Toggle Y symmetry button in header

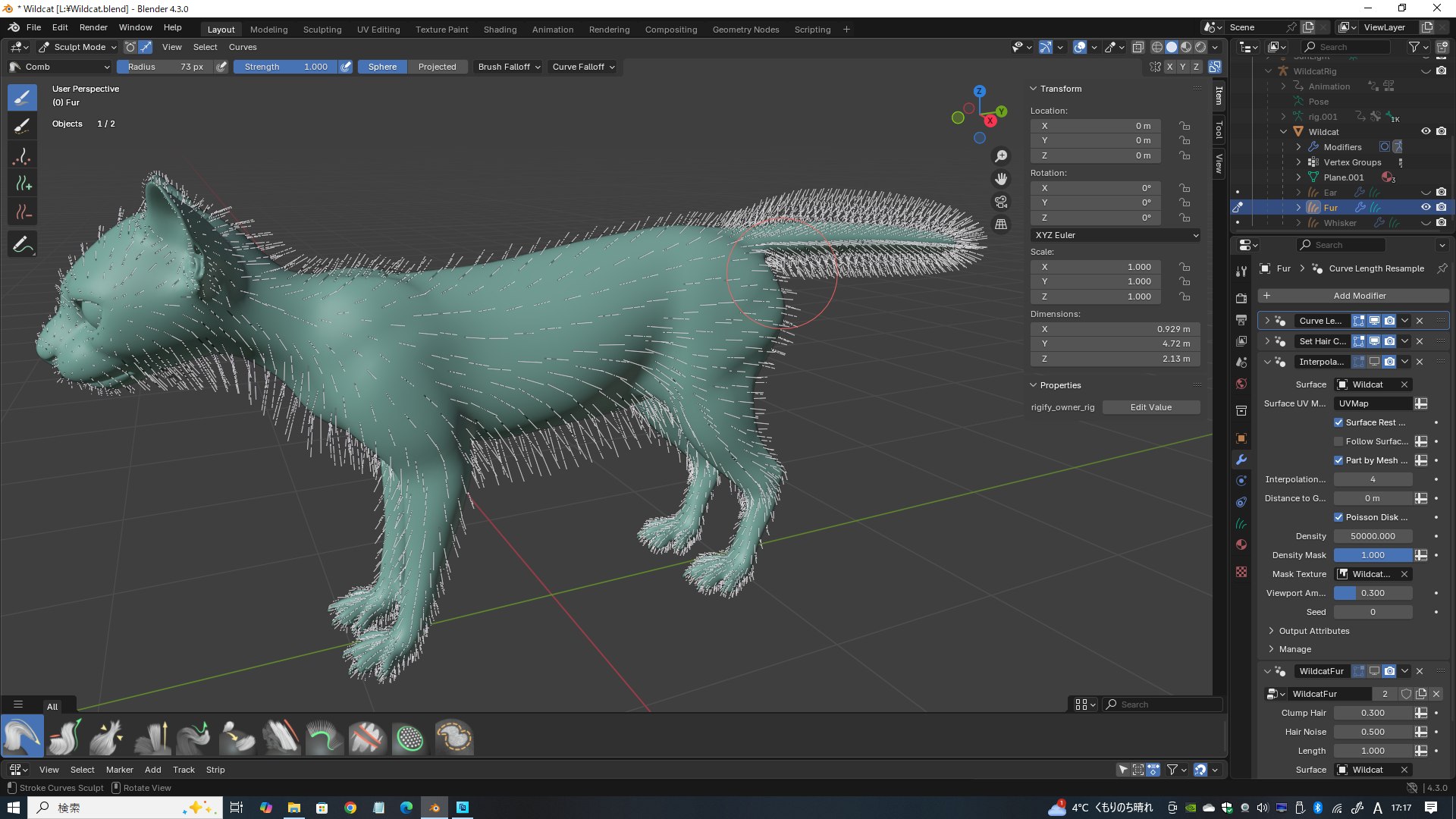1183,67
